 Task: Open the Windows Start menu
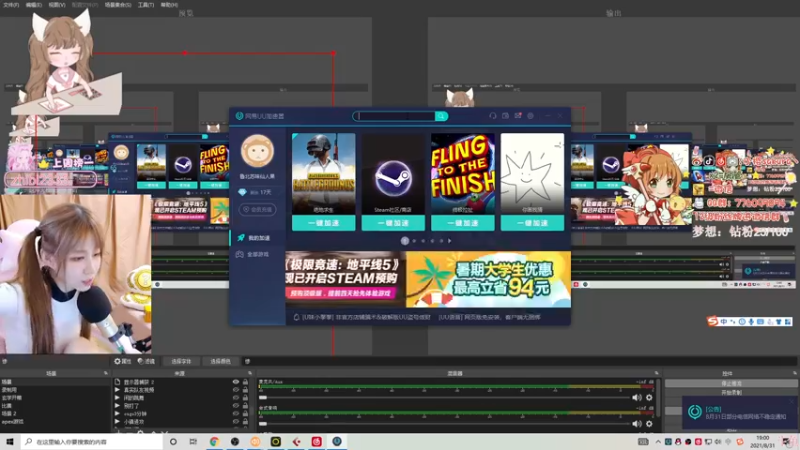click(10, 441)
